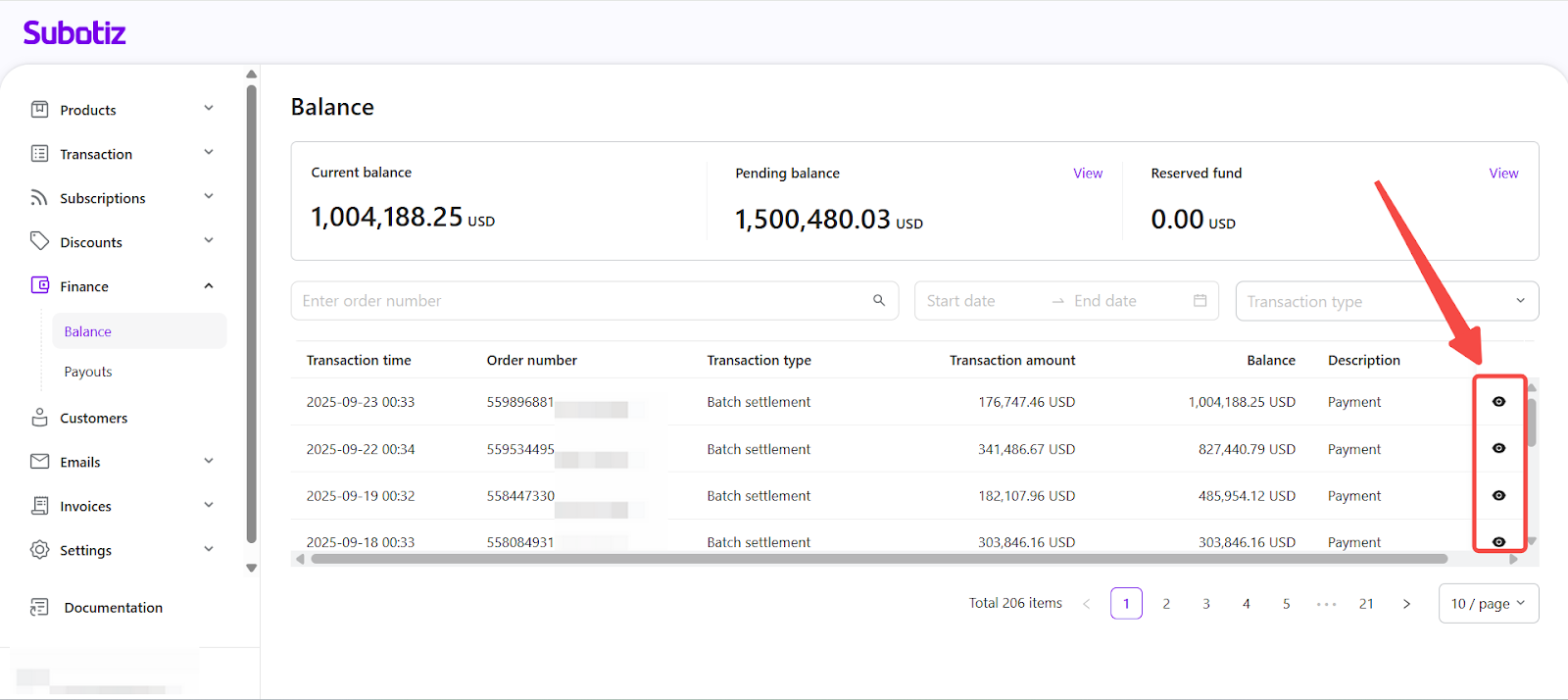
Task: Click eye icon for 341,486.67 USD row
Action: click(1498, 449)
